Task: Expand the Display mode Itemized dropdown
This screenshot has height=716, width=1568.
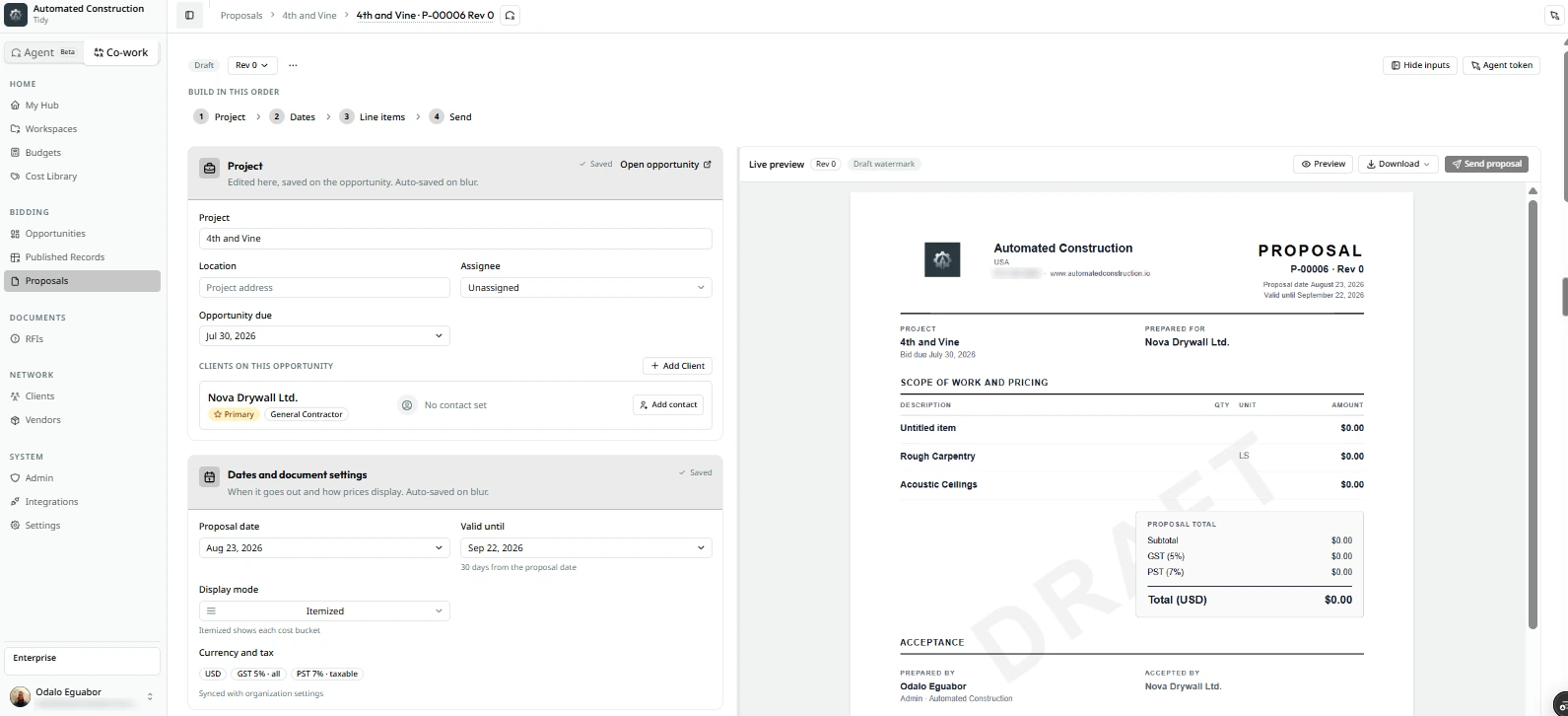Action: tap(324, 611)
